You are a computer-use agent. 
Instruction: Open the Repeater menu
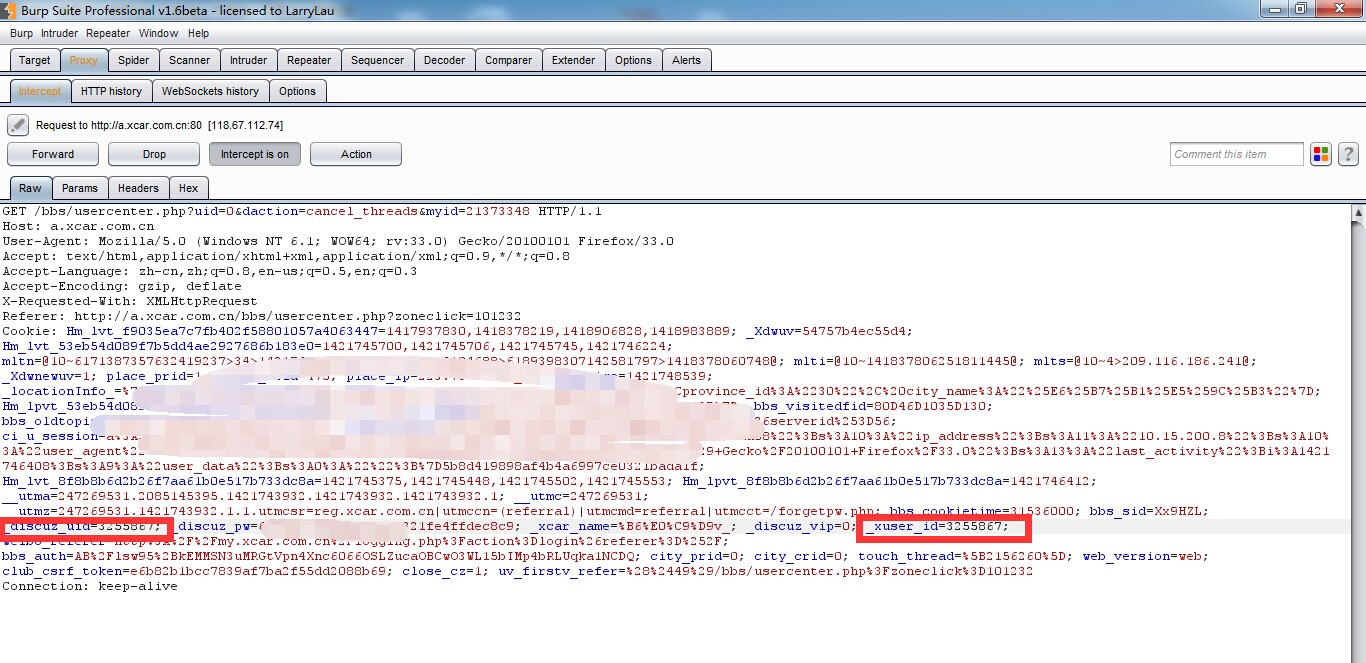(108, 33)
